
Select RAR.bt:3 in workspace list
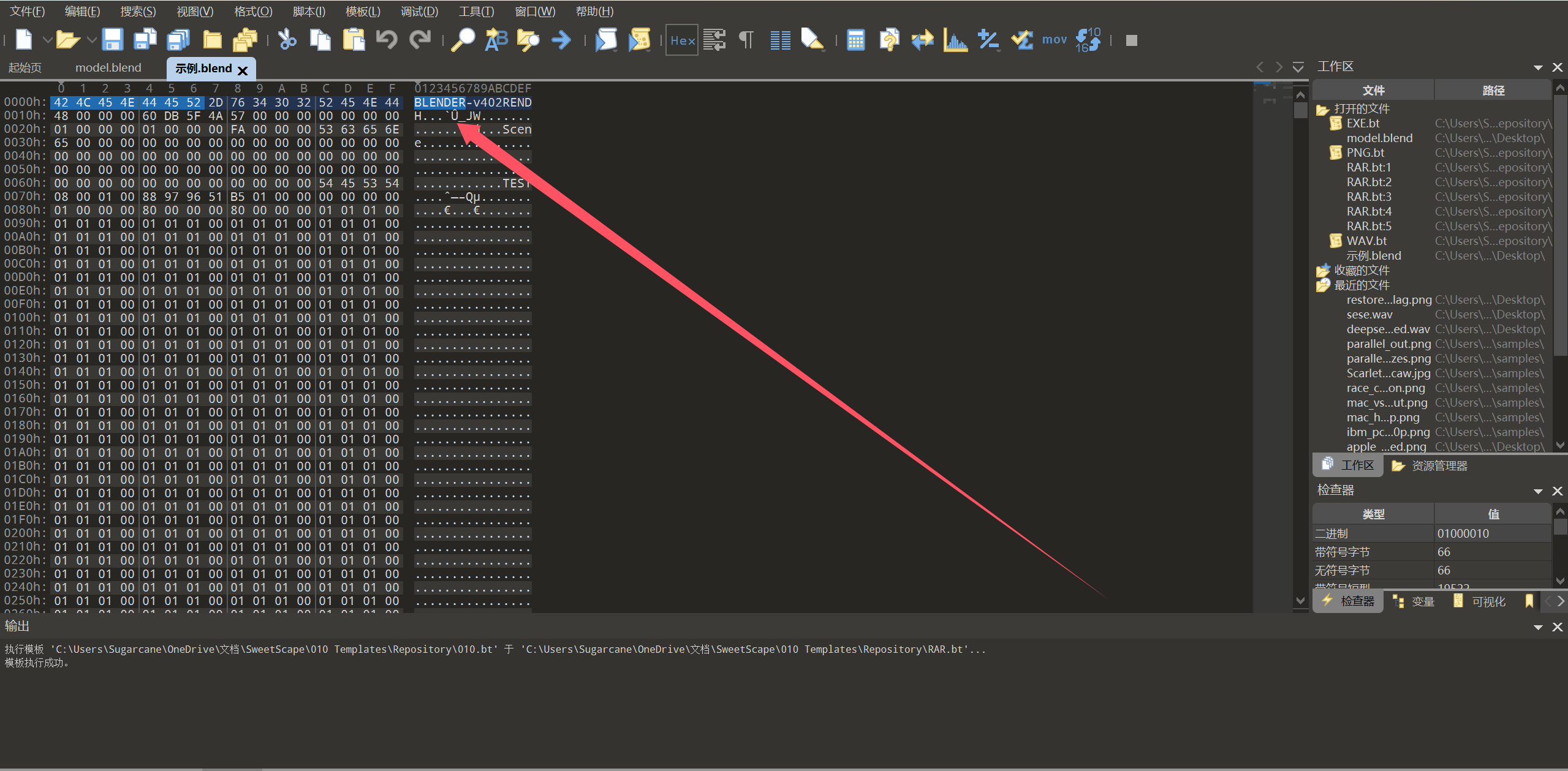[x=1368, y=197]
